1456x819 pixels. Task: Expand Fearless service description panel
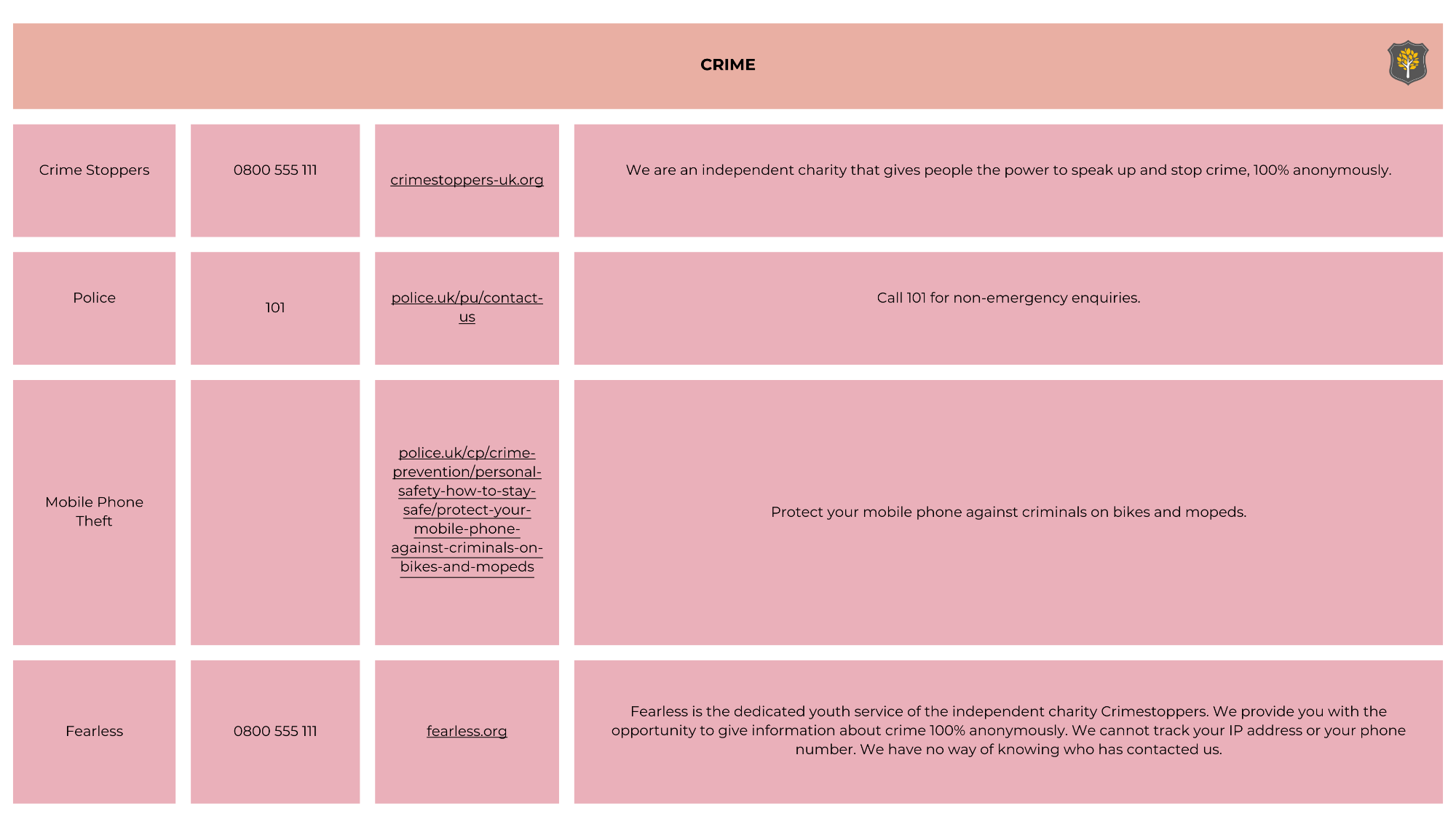pos(1008,730)
